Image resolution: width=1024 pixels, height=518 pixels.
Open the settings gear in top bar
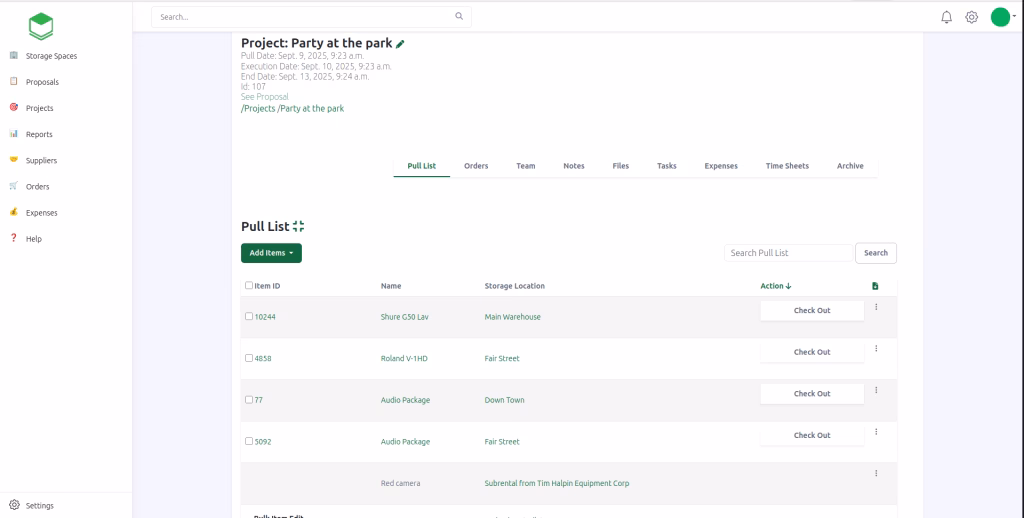[971, 17]
